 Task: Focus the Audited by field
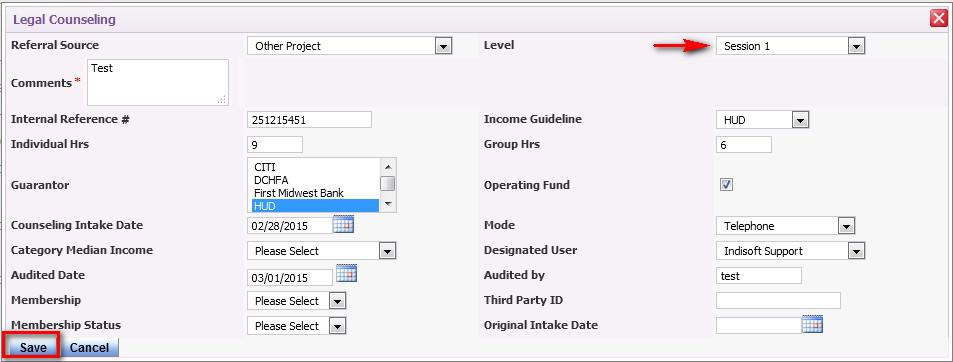point(759,276)
